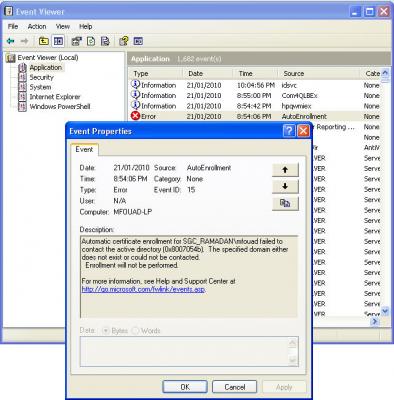
Task: Click the Up One Level folder icon
Action: [x=44, y=41]
